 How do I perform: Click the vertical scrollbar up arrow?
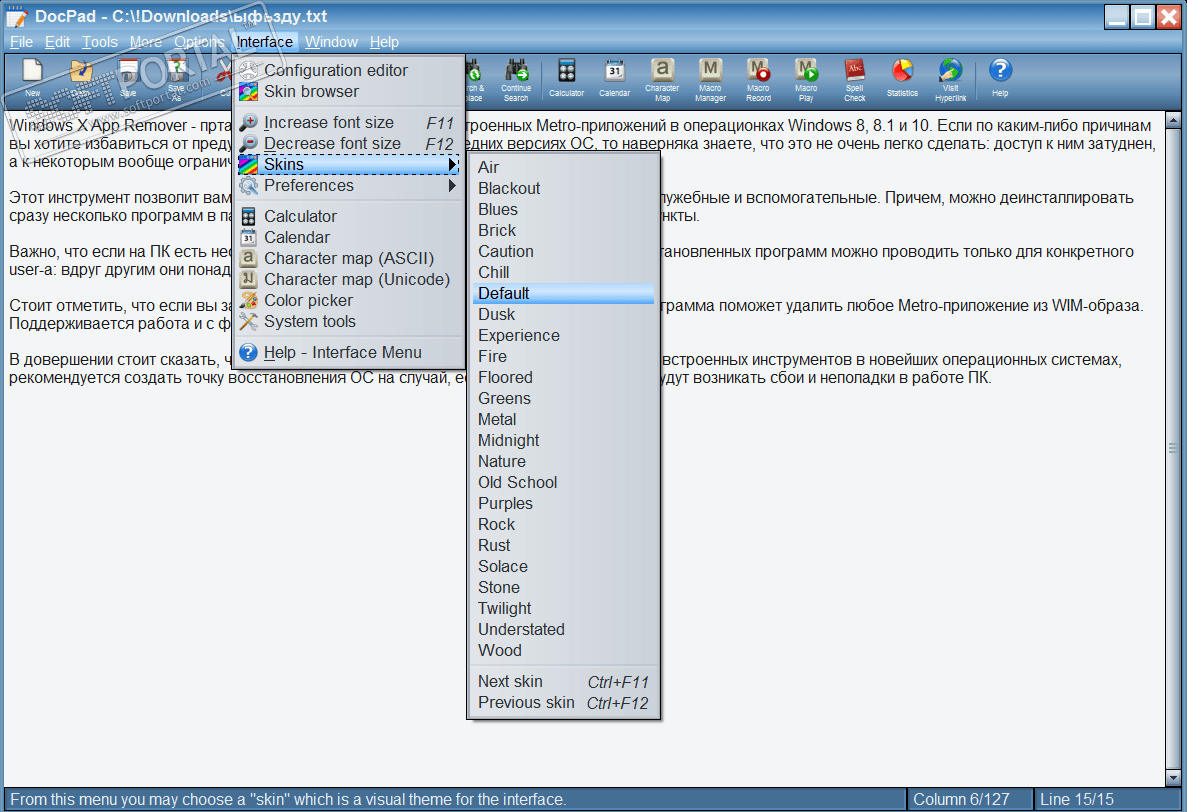click(1173, 120)
